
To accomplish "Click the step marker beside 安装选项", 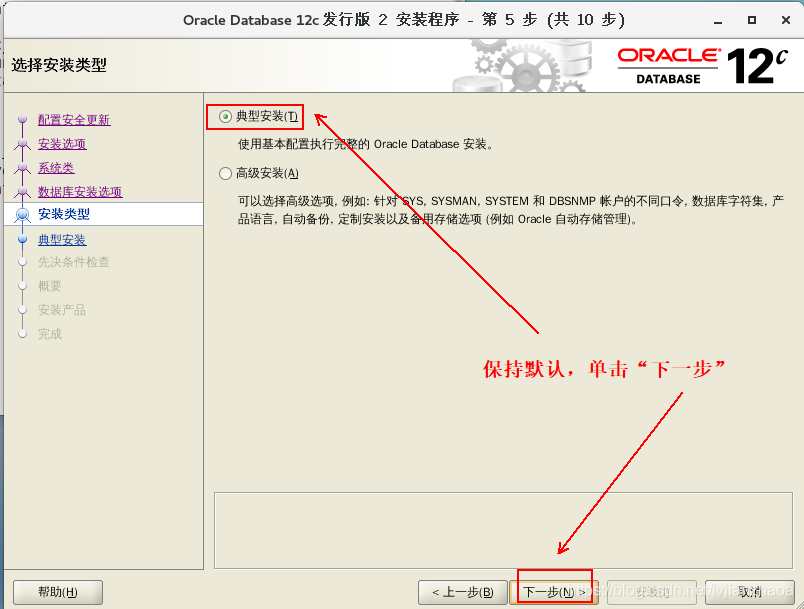I will point(22,144).
